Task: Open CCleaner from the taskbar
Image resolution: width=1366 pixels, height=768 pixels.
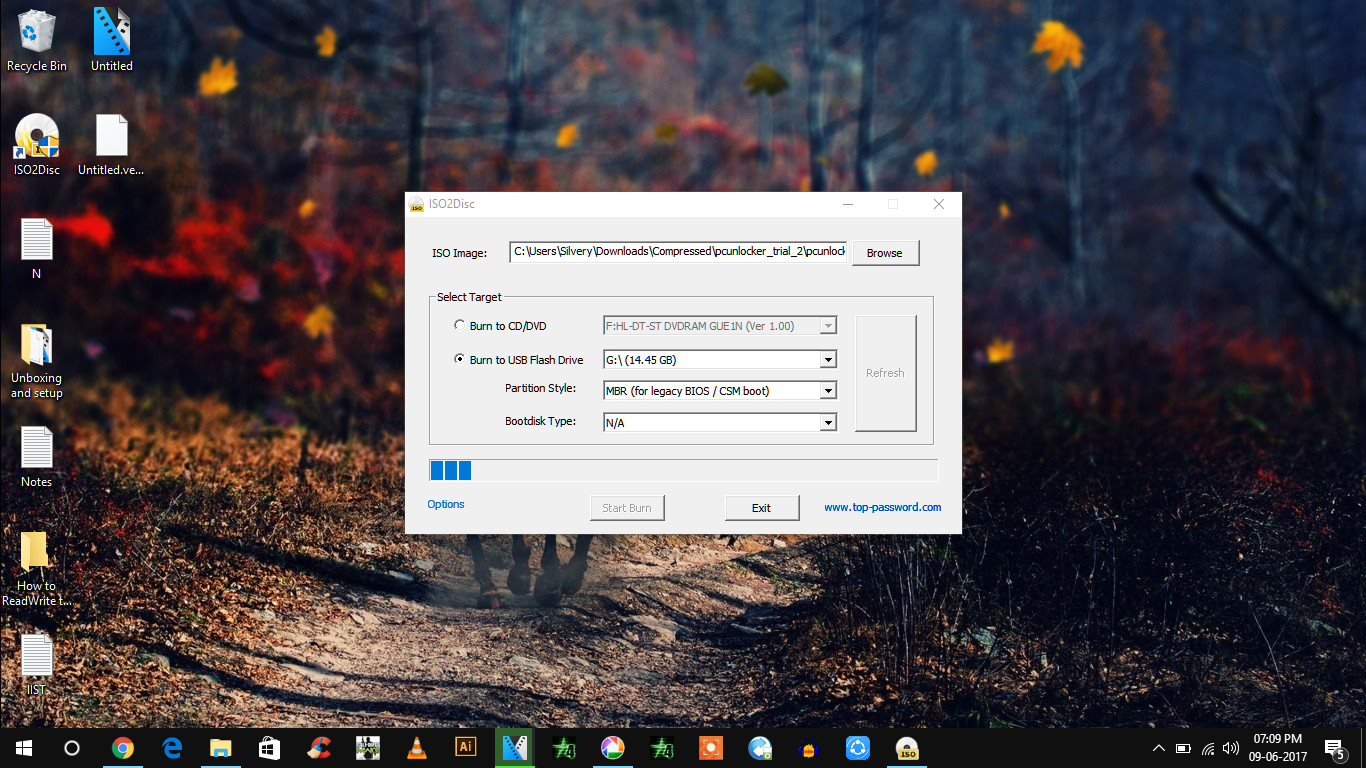Action: (319, 748)
